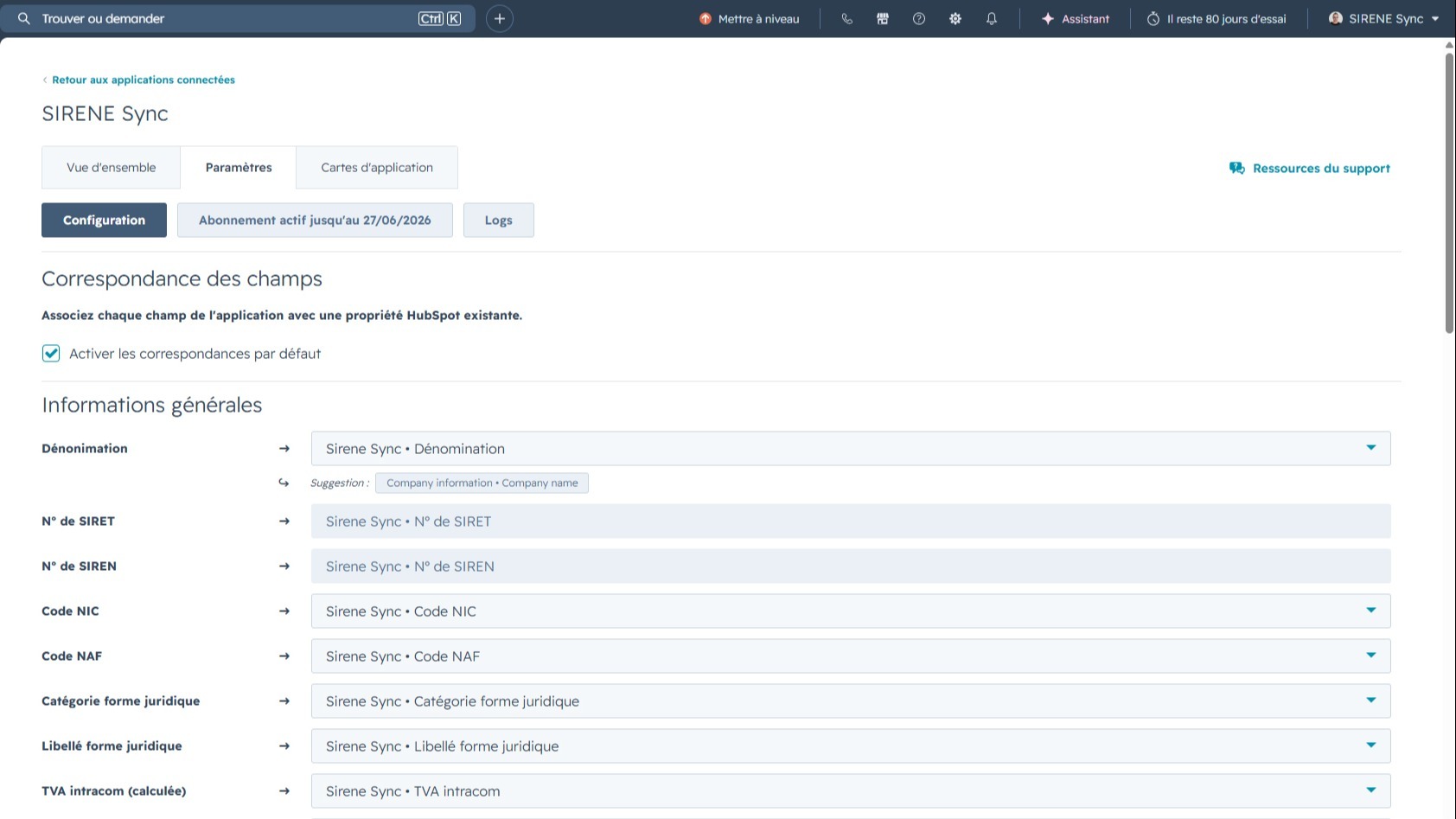This screenshot has height=819, width=1456.
Task: Click the N° de SIRET disabled field
Action: (x=851, y=521)
